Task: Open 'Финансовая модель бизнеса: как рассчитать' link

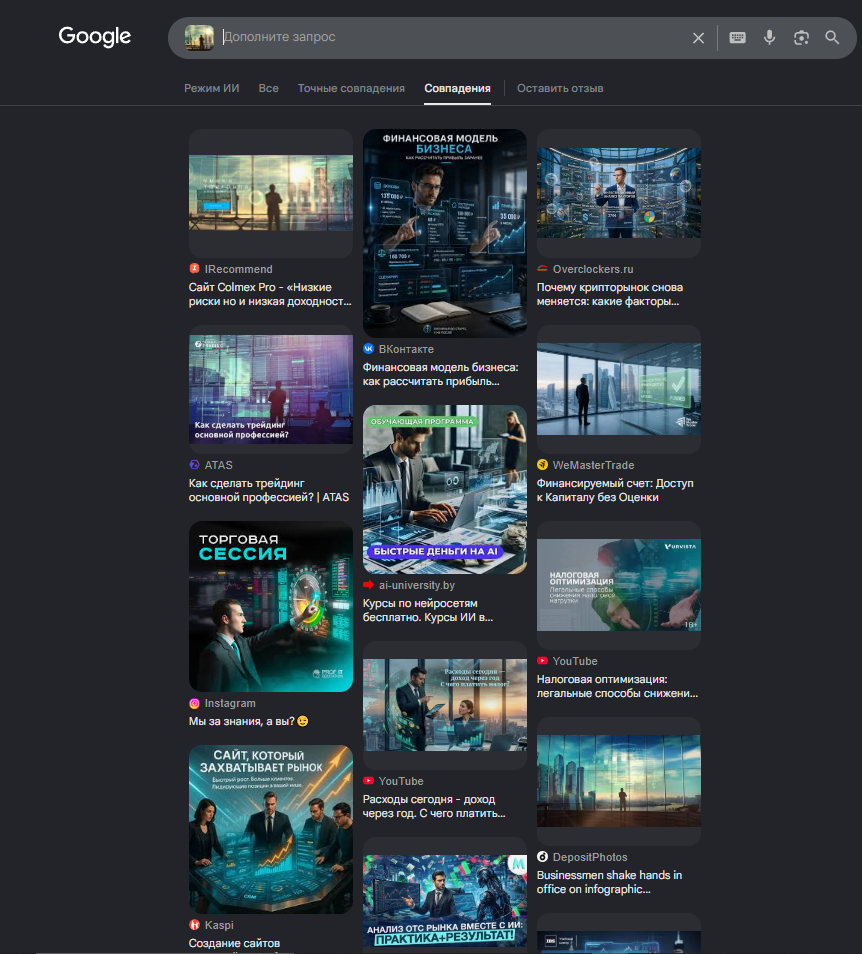Action: click(440, 374)
